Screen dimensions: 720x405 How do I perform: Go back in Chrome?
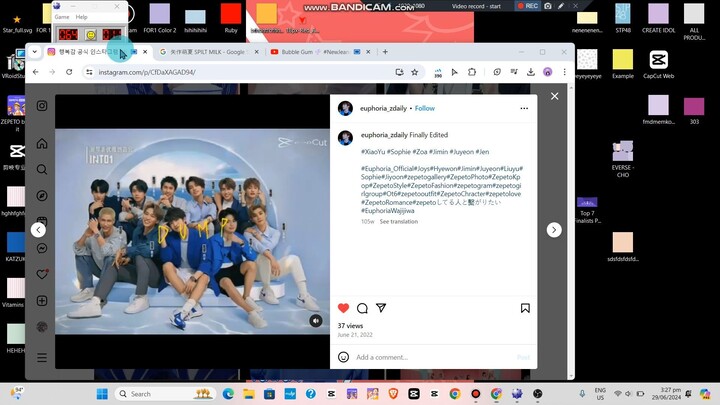click(x=36, y=72)
